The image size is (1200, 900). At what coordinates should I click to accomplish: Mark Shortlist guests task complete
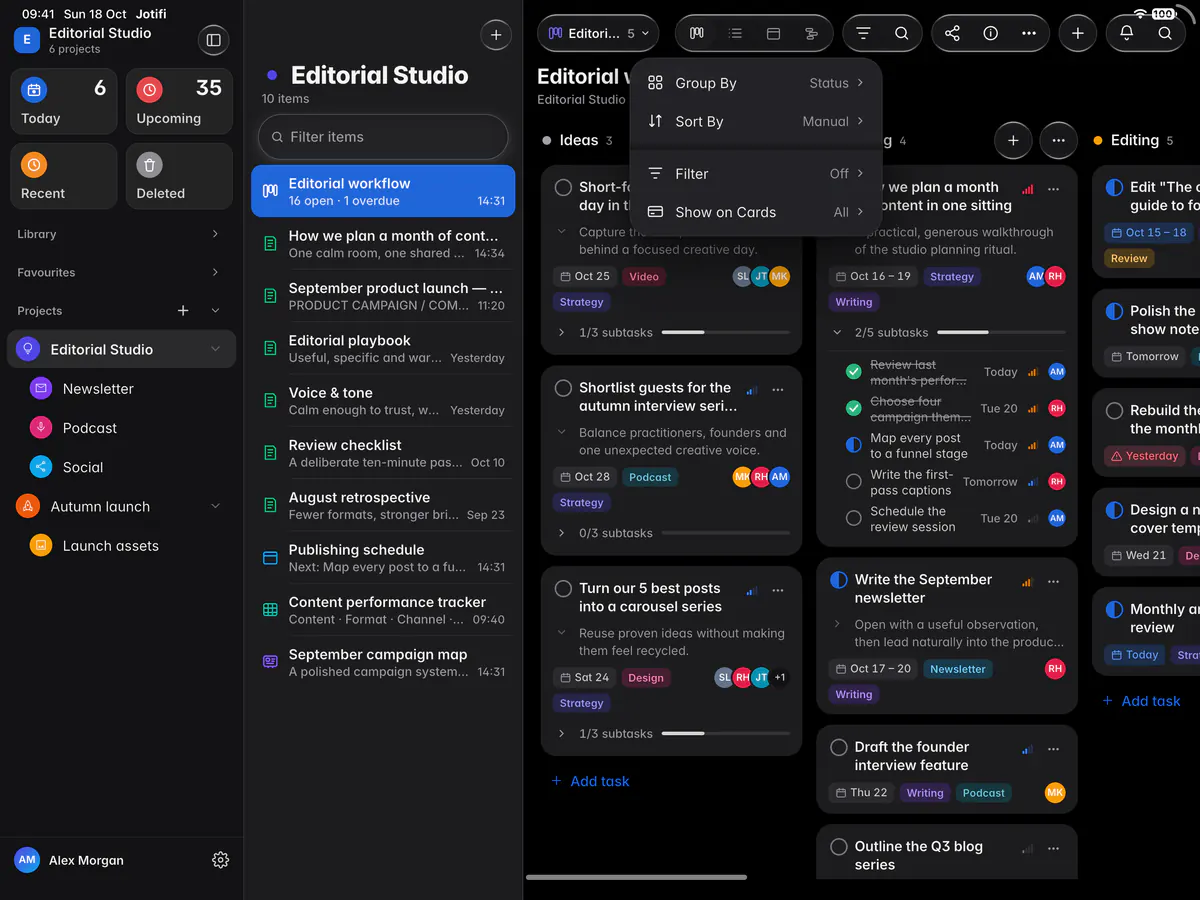coord(563,388)
